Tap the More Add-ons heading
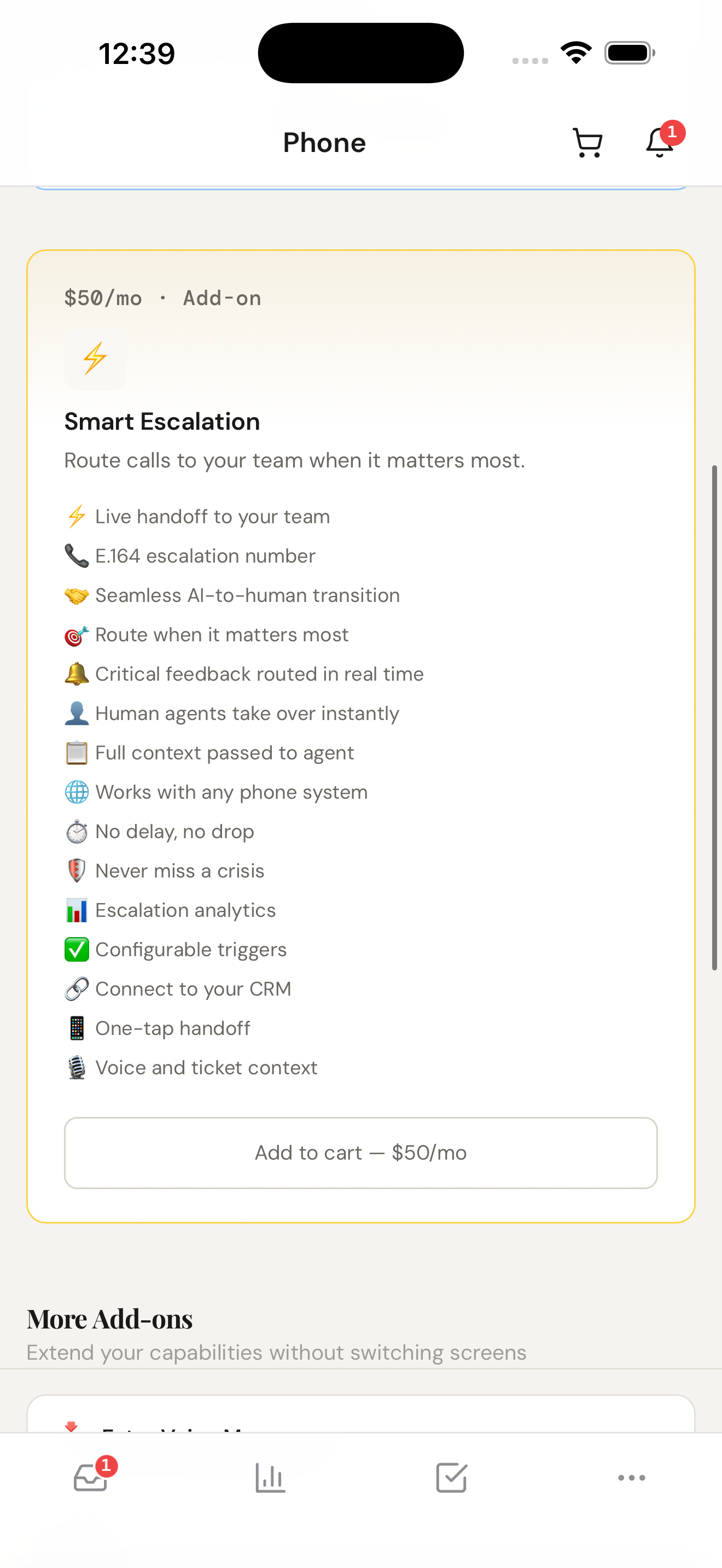 coord(109,1319)
